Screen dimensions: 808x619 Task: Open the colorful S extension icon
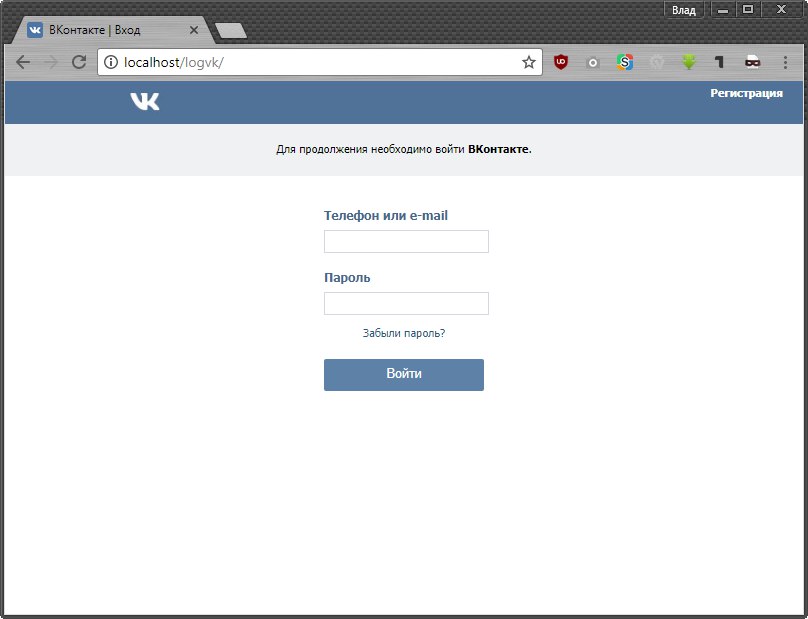(625, 62)
